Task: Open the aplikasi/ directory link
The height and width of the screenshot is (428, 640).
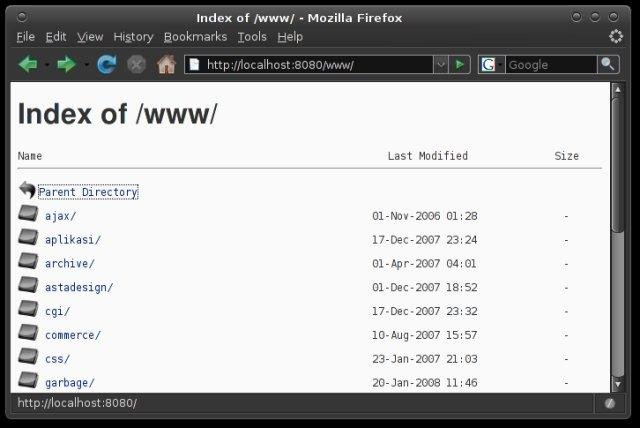Action: (73, 240)
